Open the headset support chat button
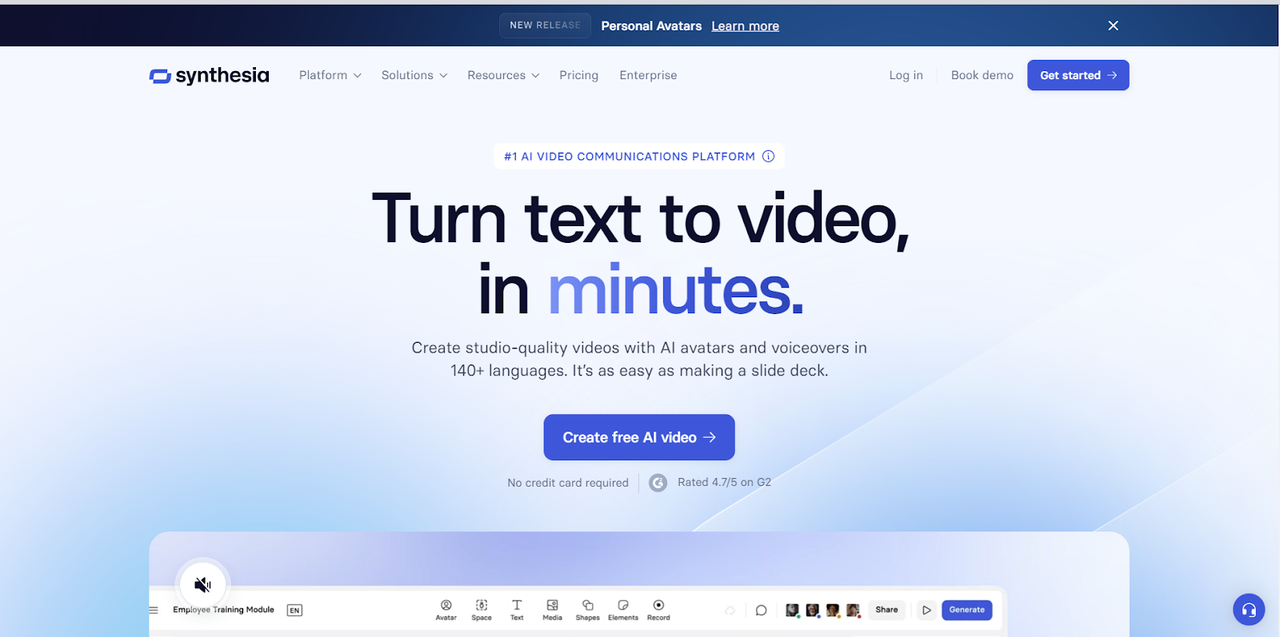 click(1248, 609)
